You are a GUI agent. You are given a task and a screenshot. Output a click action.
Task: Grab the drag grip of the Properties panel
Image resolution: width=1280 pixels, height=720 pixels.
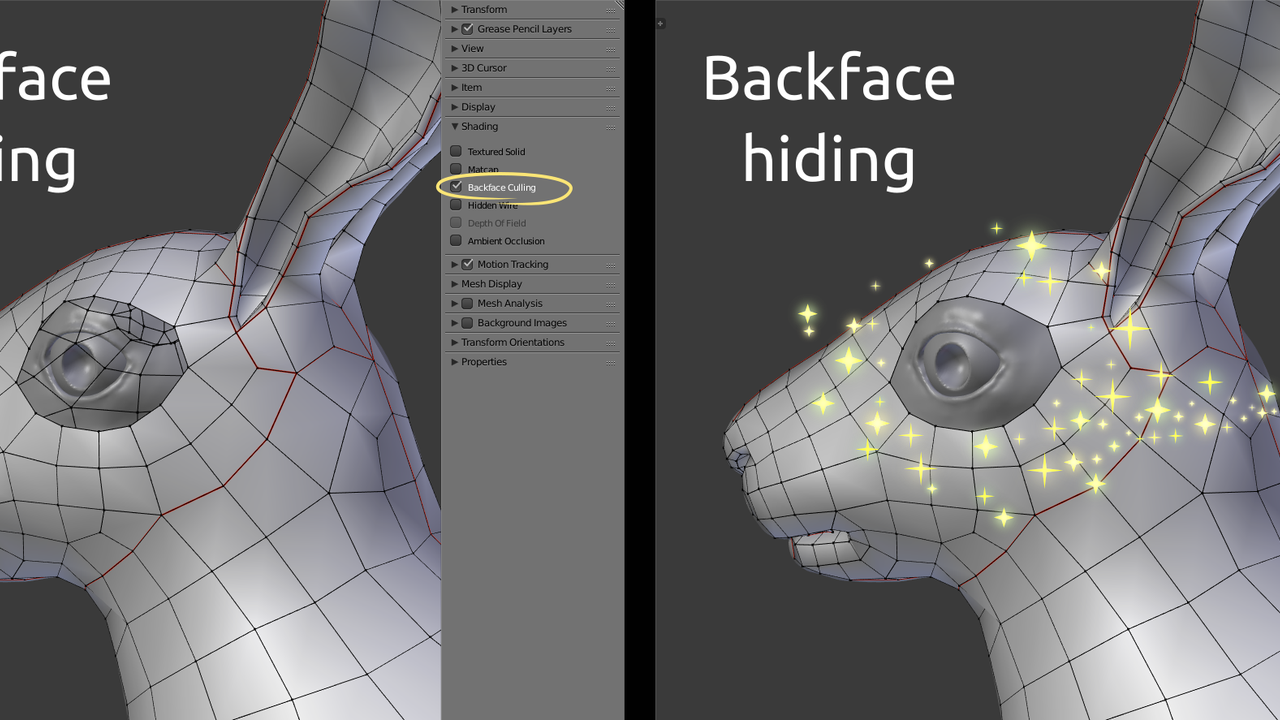[x=609, y=362]
